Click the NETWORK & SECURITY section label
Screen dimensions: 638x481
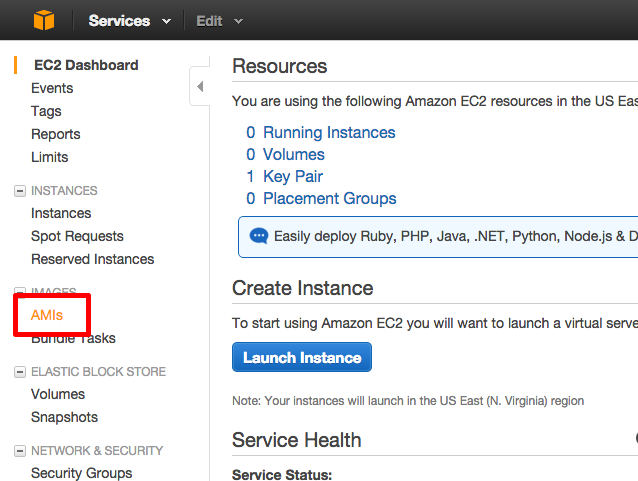pos(97,451)
